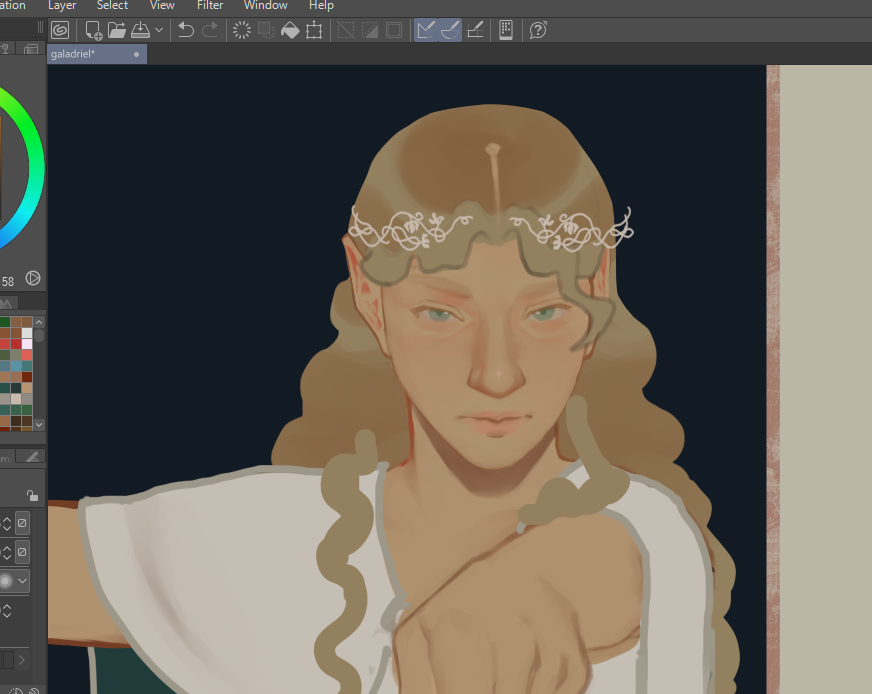Open the brush shape dropdown

tap(22, 581)
